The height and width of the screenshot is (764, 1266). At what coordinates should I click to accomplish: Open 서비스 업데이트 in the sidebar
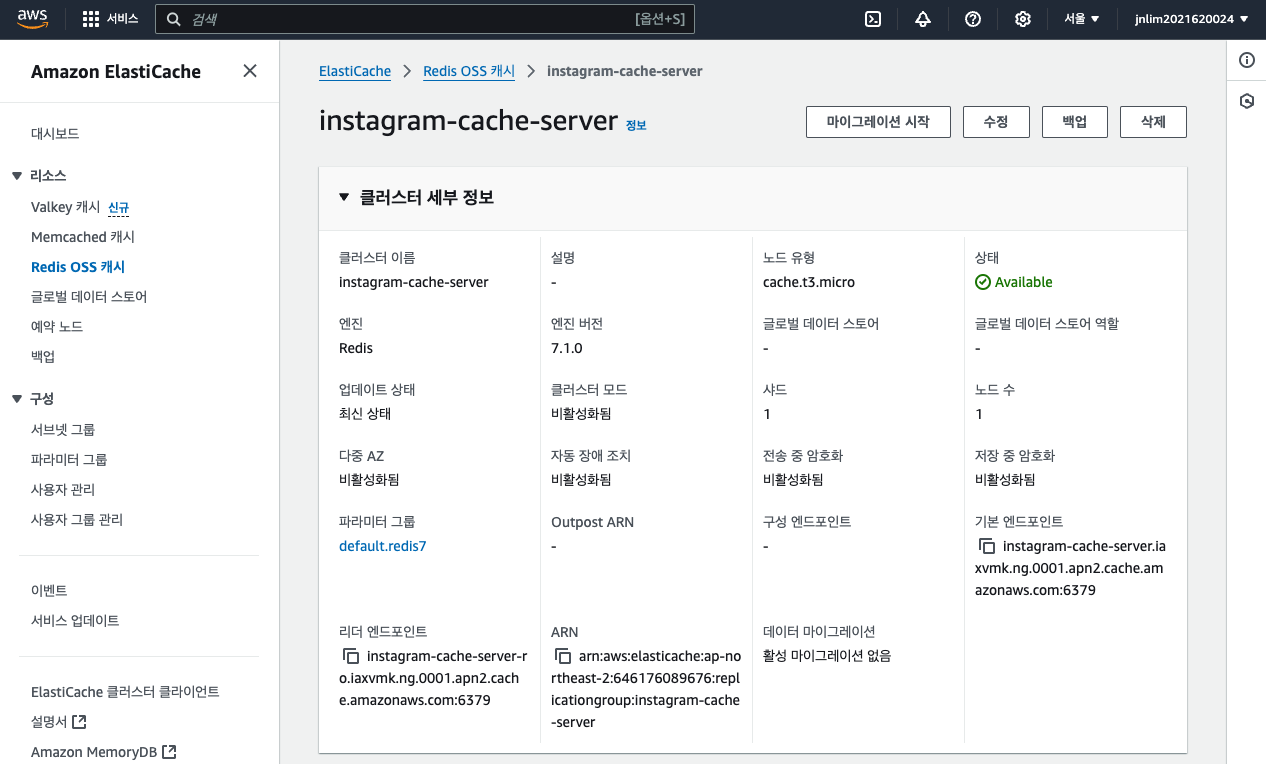point(75,621)
